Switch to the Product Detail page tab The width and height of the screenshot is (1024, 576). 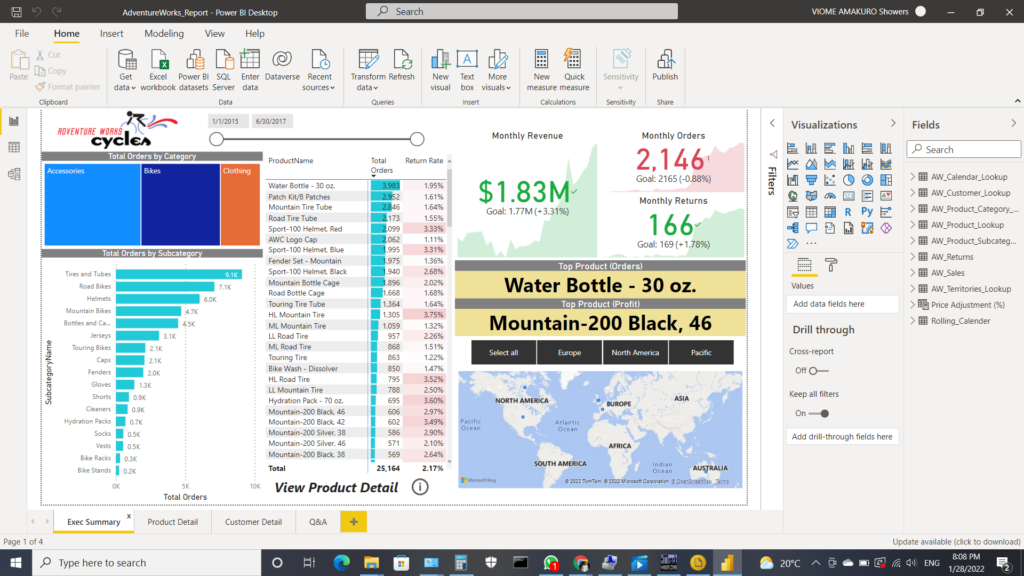point(172,522)
